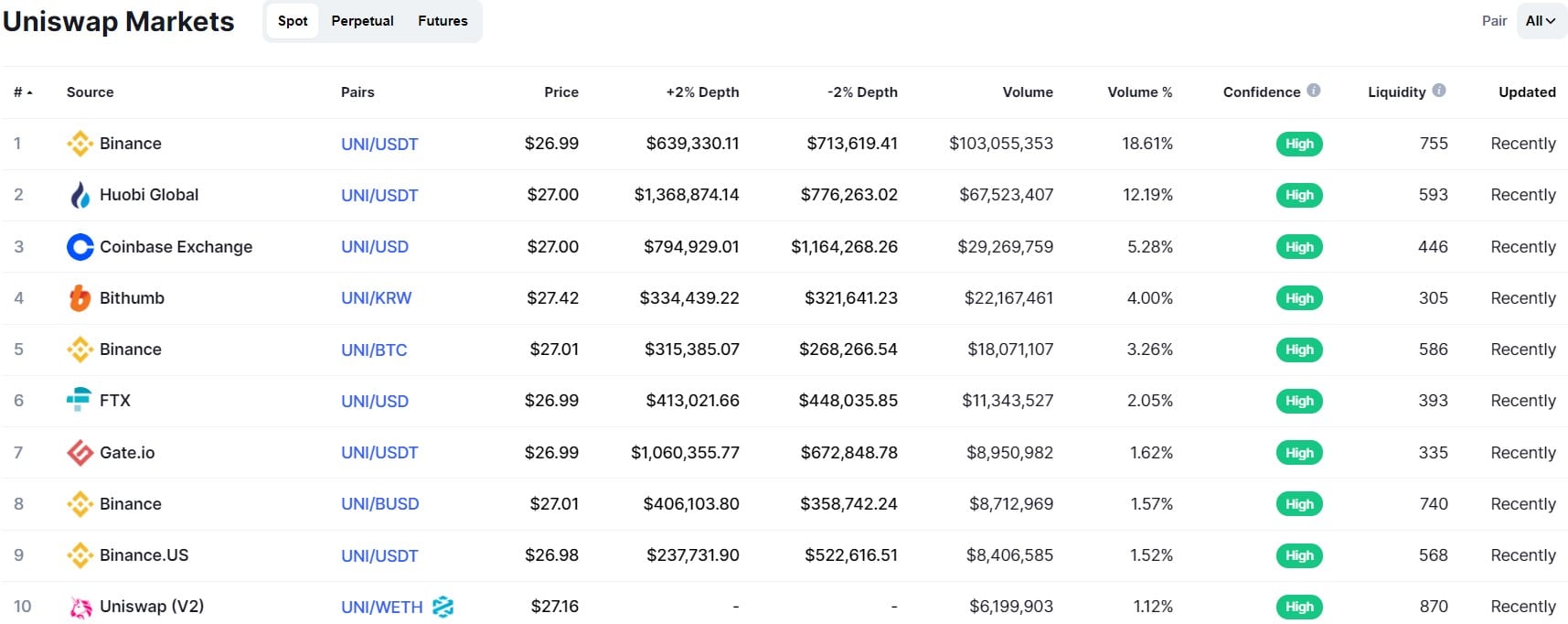Image resolution: width=1568 pixels, height=624 pixels.
Task: Click the Gate.io exchange icon
Action: [x=80, y=453]
